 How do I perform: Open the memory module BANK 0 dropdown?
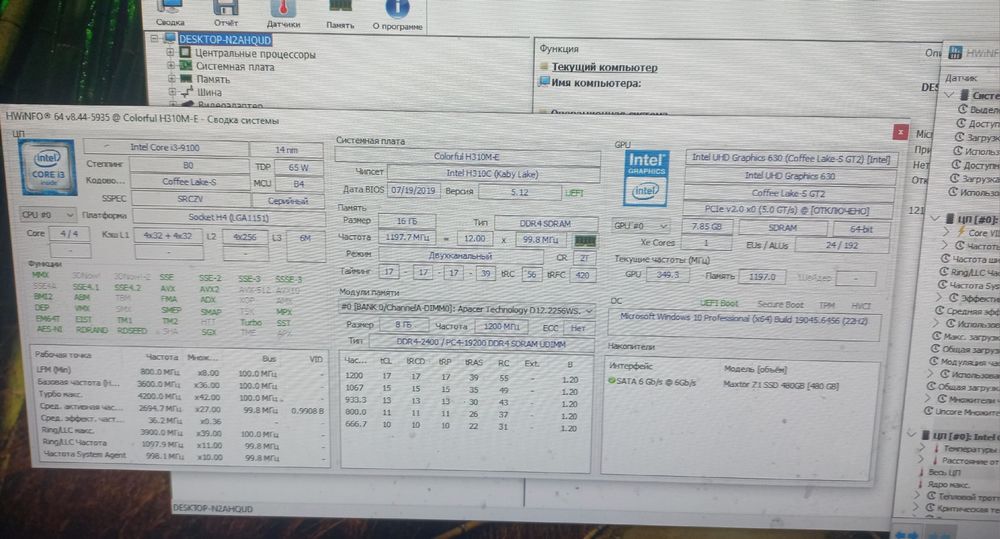[467, 310]
